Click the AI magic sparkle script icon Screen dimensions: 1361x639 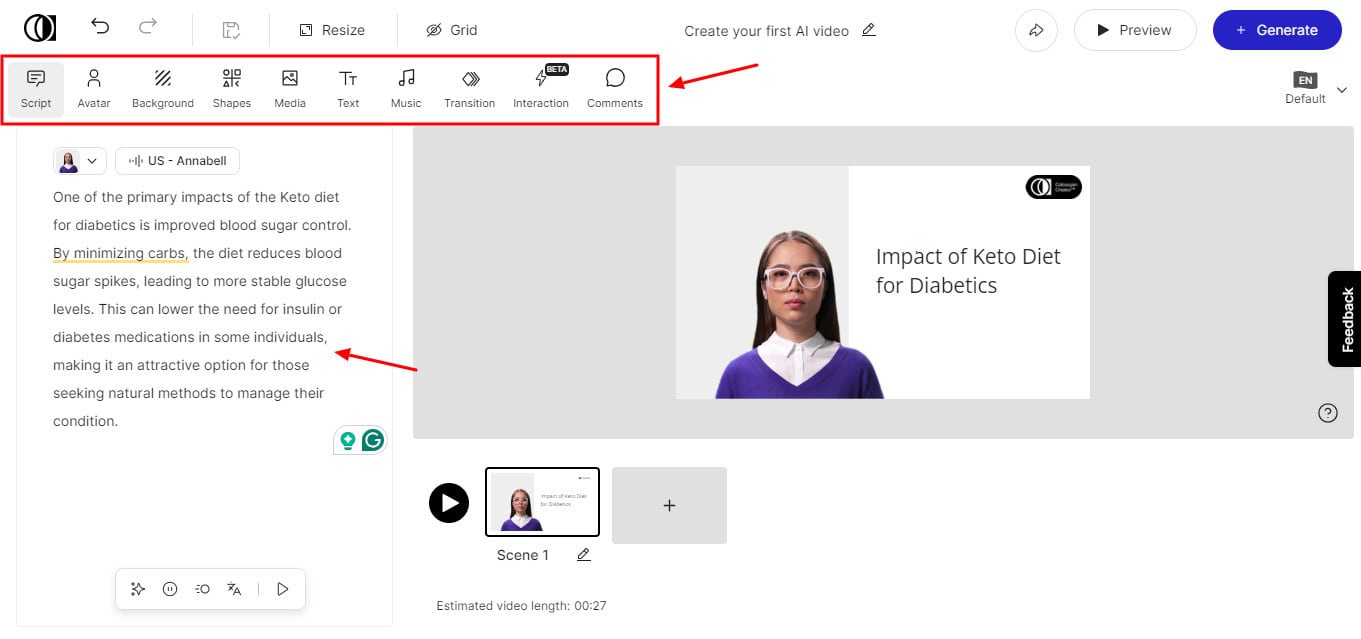click(138, 589)
